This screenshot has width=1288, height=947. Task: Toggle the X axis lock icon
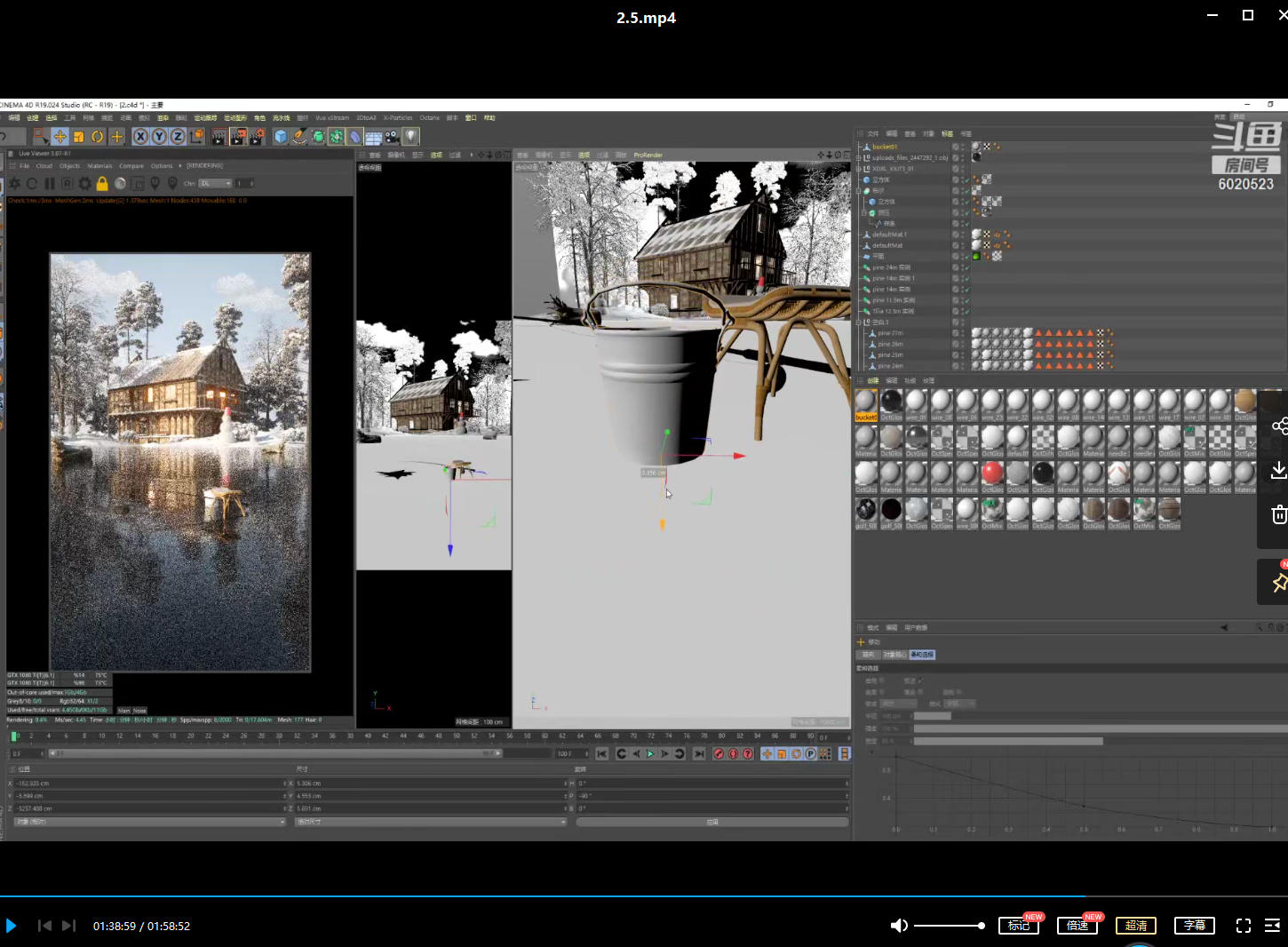click(140, 137)
